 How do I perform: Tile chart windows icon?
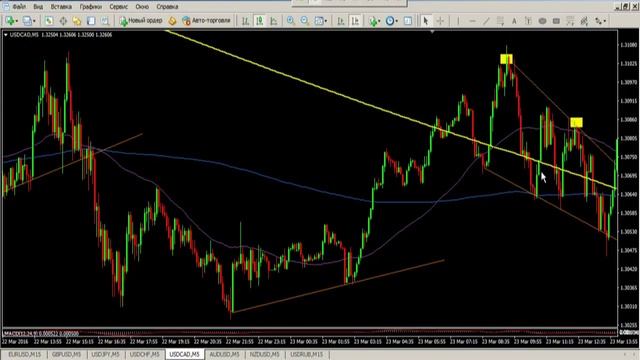pos(319,21)
